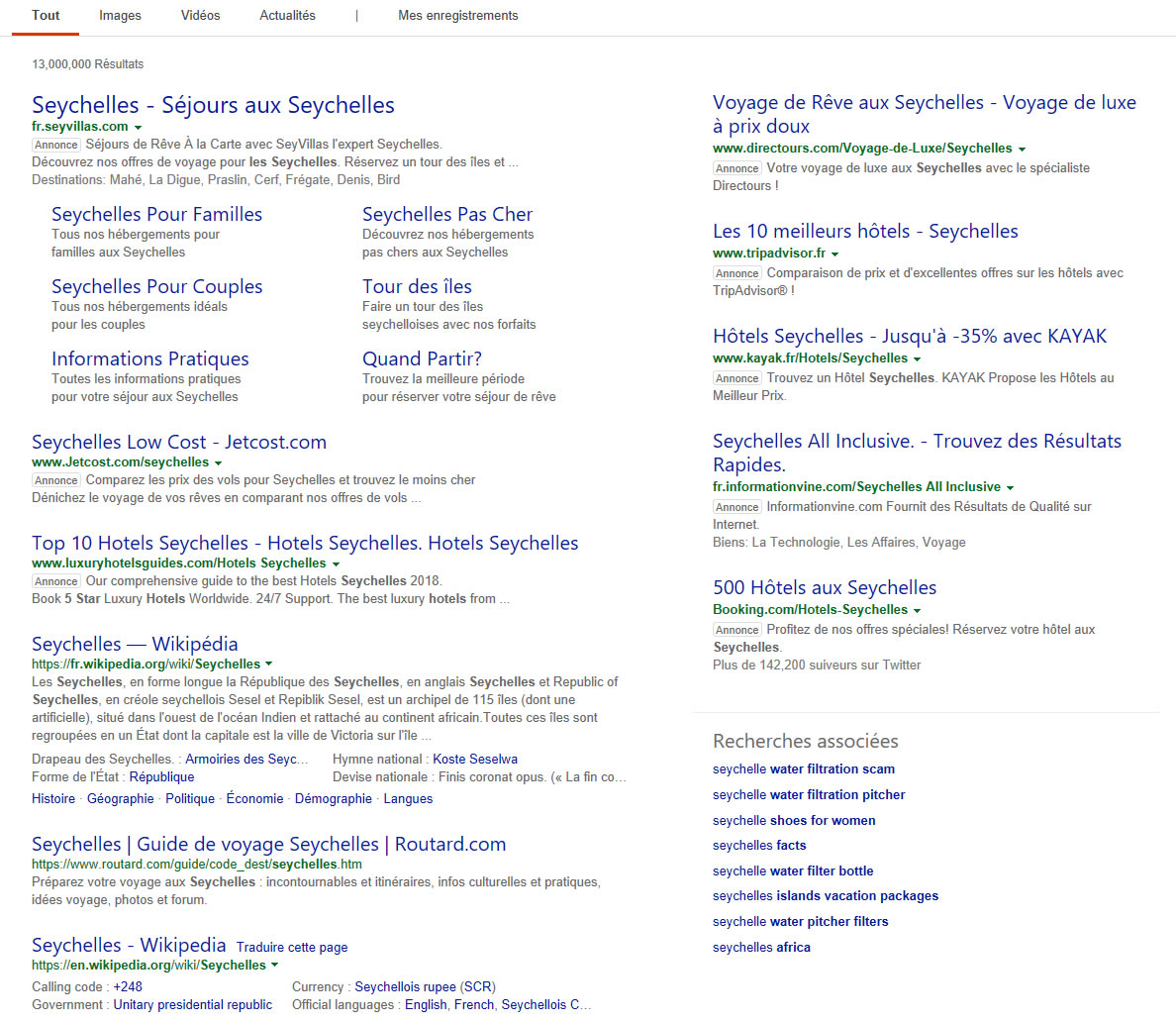Open the Histoire section link
Viewport: 1176px width, 1023px height.
tap(53, 798)
